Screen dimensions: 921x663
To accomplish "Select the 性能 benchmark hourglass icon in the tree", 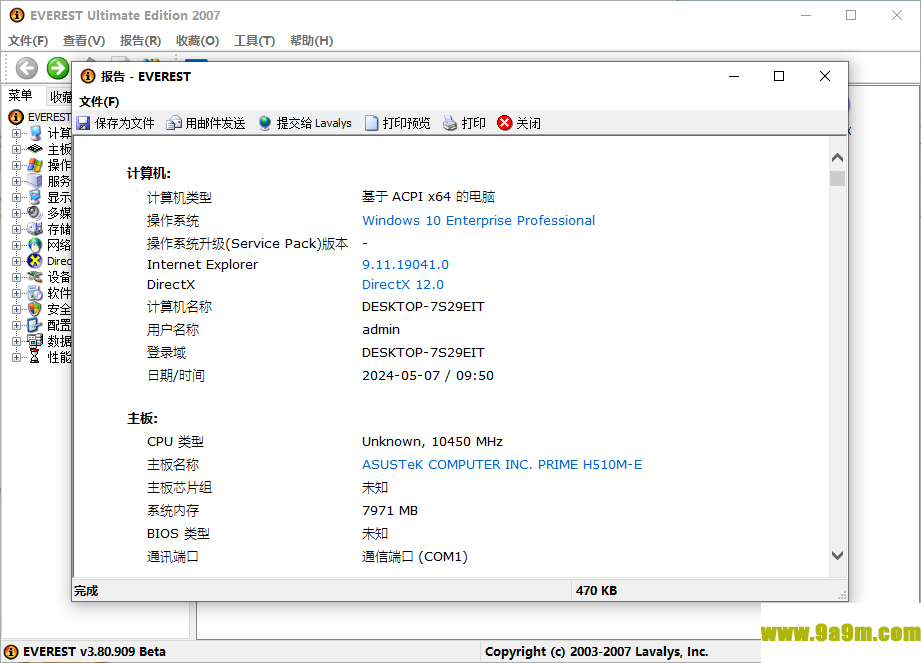I will click(35, 356).
